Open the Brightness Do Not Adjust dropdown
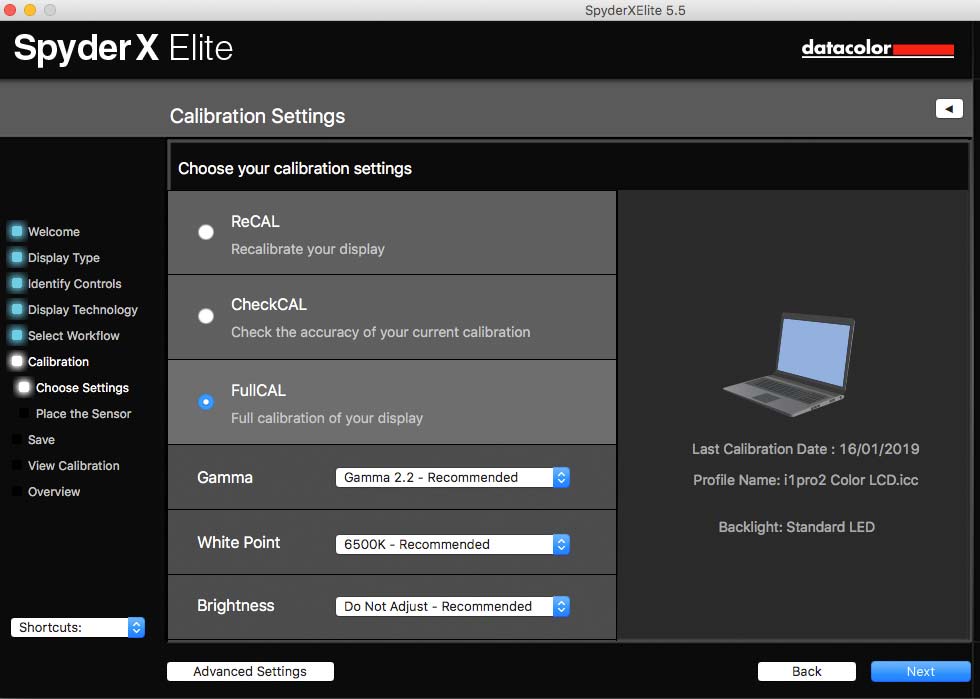Image resolution: width=980 pixels, height=699 pixels. click(x=452, y=606)
